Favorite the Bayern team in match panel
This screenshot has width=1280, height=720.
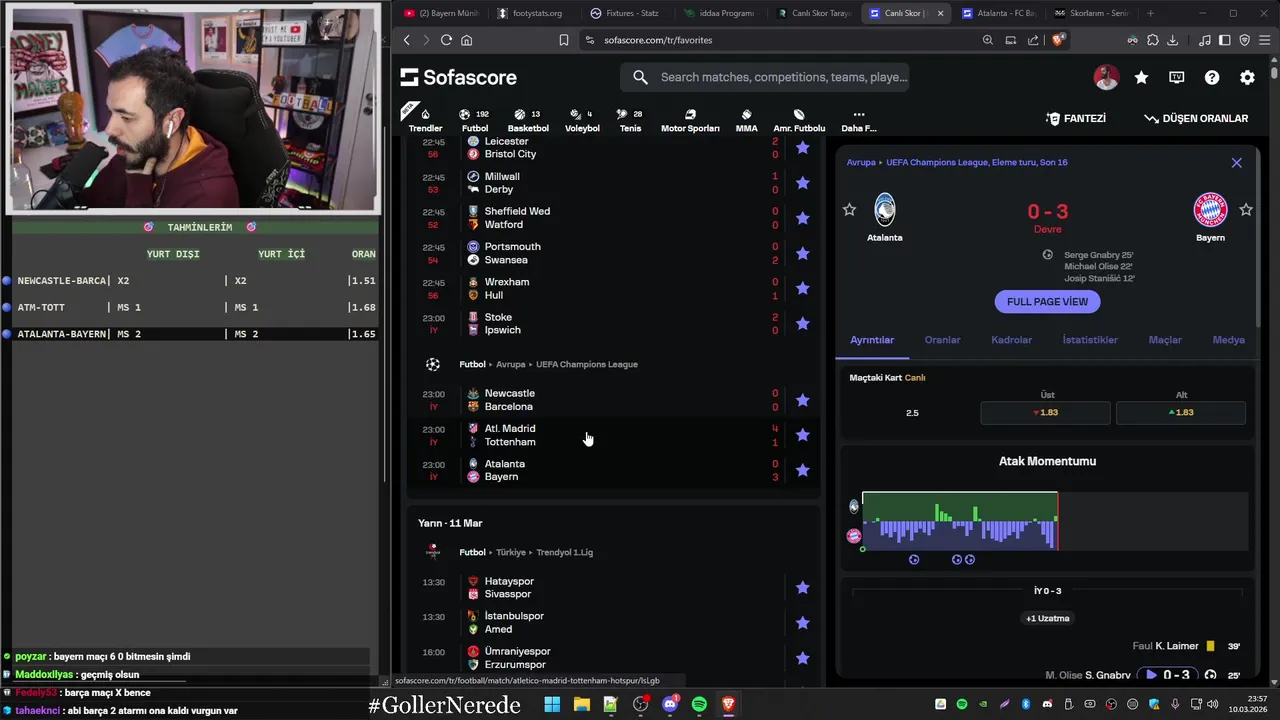[x=1246, y=210]
